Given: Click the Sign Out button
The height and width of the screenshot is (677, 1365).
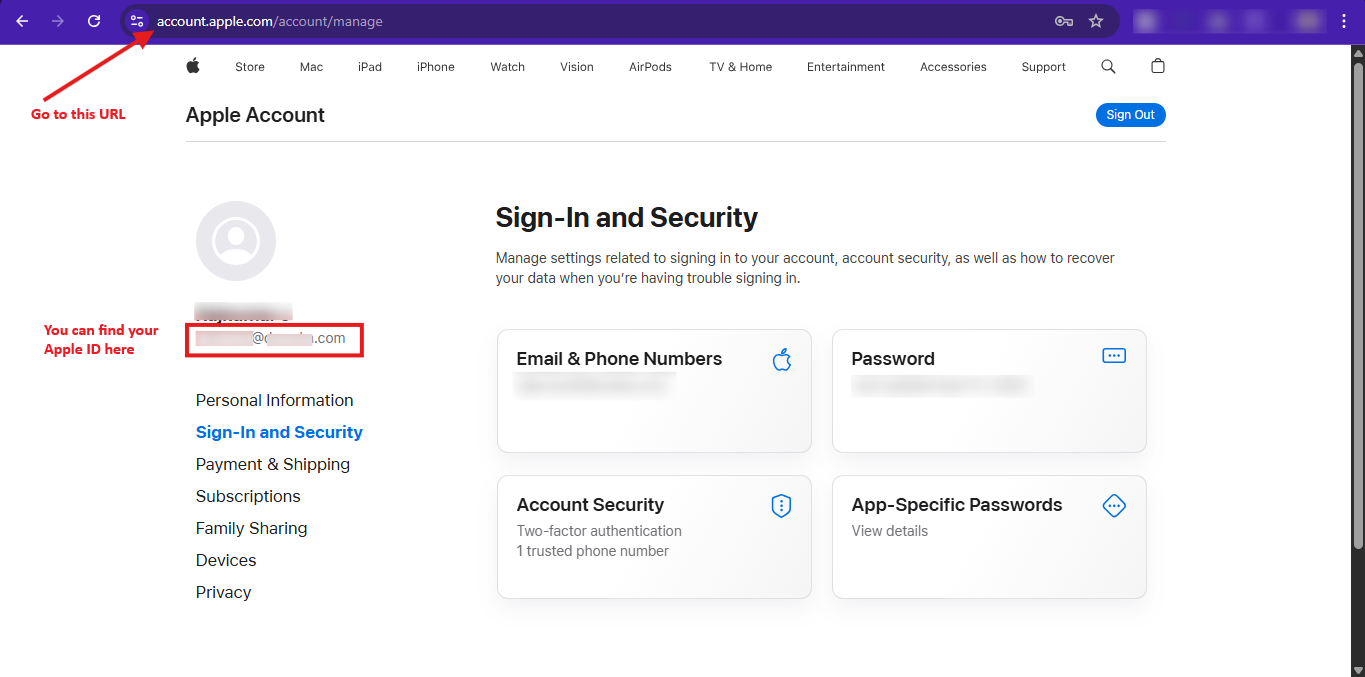Looking at the screenshot, I should point(1130,115).
